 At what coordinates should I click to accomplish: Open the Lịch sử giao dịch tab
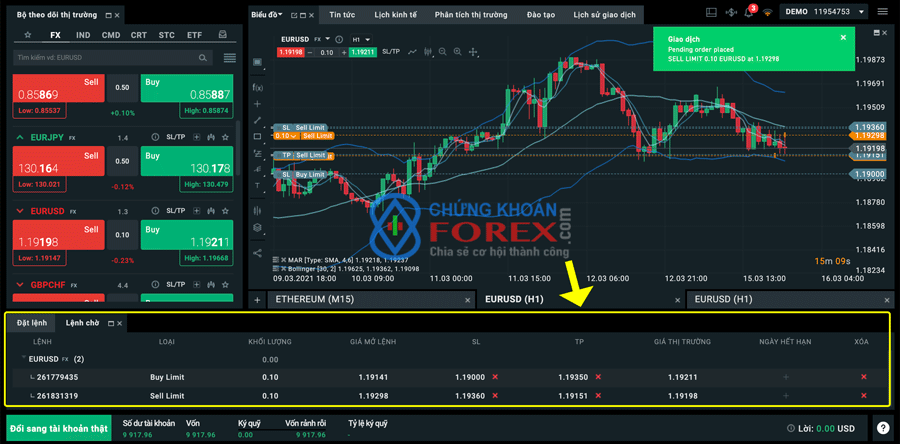pos(604,15)
